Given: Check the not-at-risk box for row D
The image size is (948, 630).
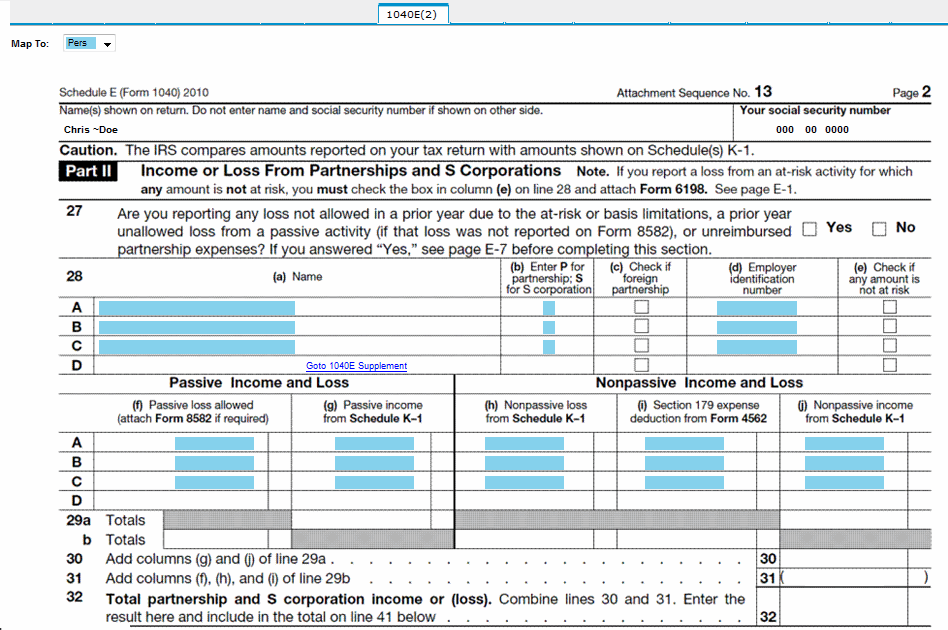Looking at the screenshot, I should pyautogui.click(x=889, y=365).
